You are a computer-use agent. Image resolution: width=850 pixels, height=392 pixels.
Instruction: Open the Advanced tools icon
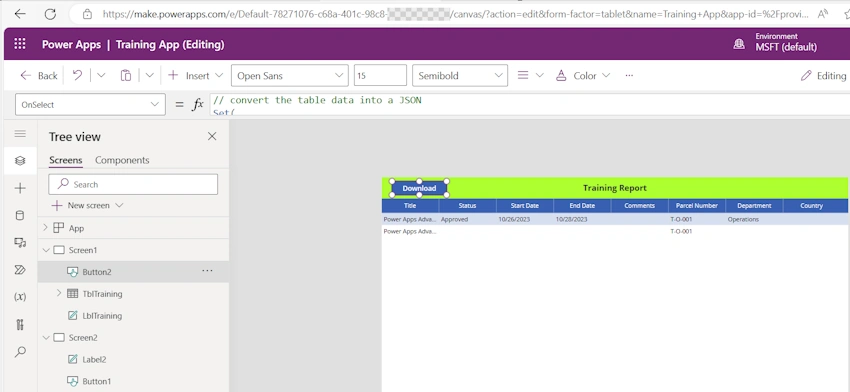tap(20, 325)
